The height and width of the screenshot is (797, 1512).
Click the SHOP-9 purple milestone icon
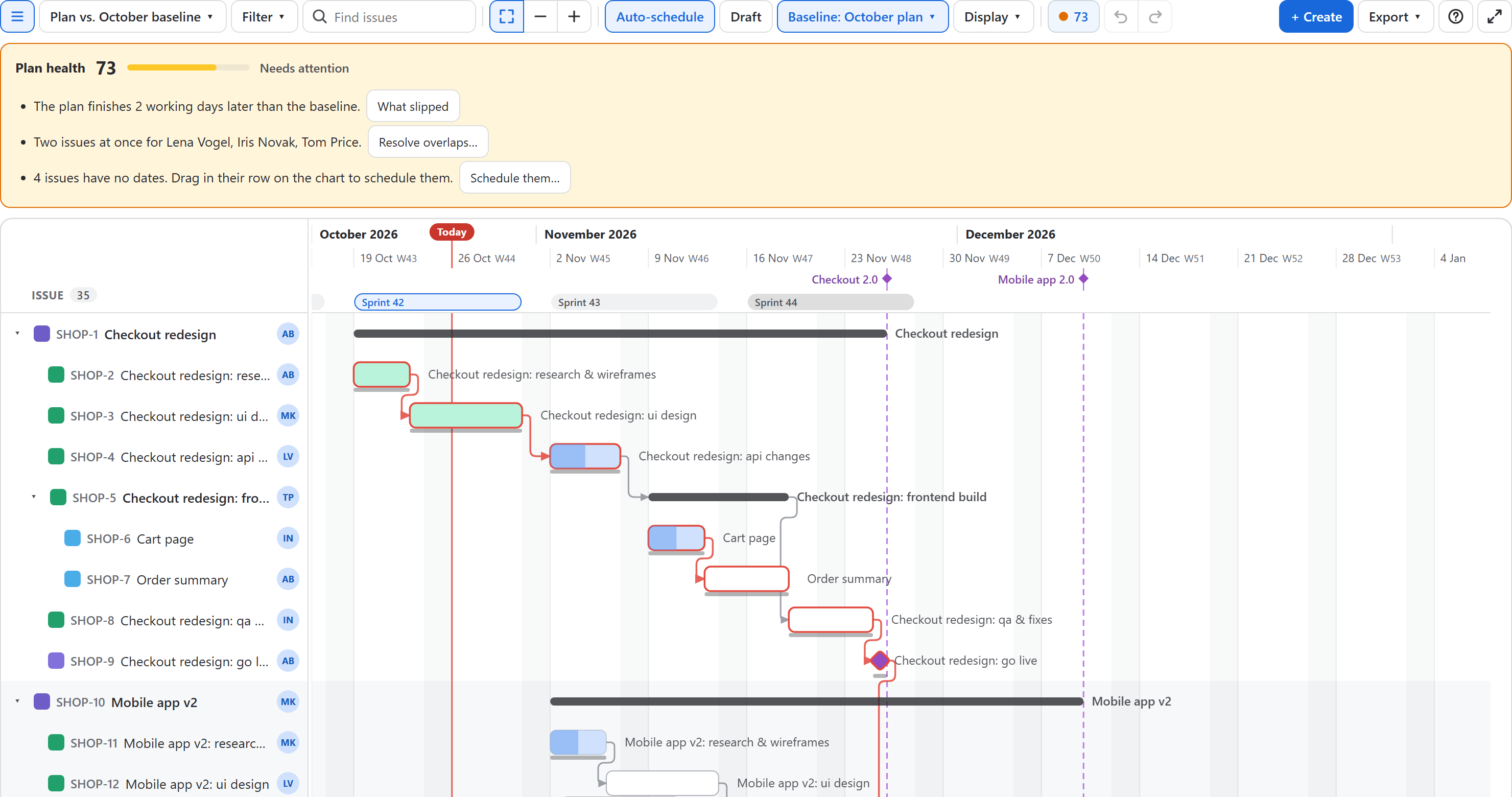point(56,661)
